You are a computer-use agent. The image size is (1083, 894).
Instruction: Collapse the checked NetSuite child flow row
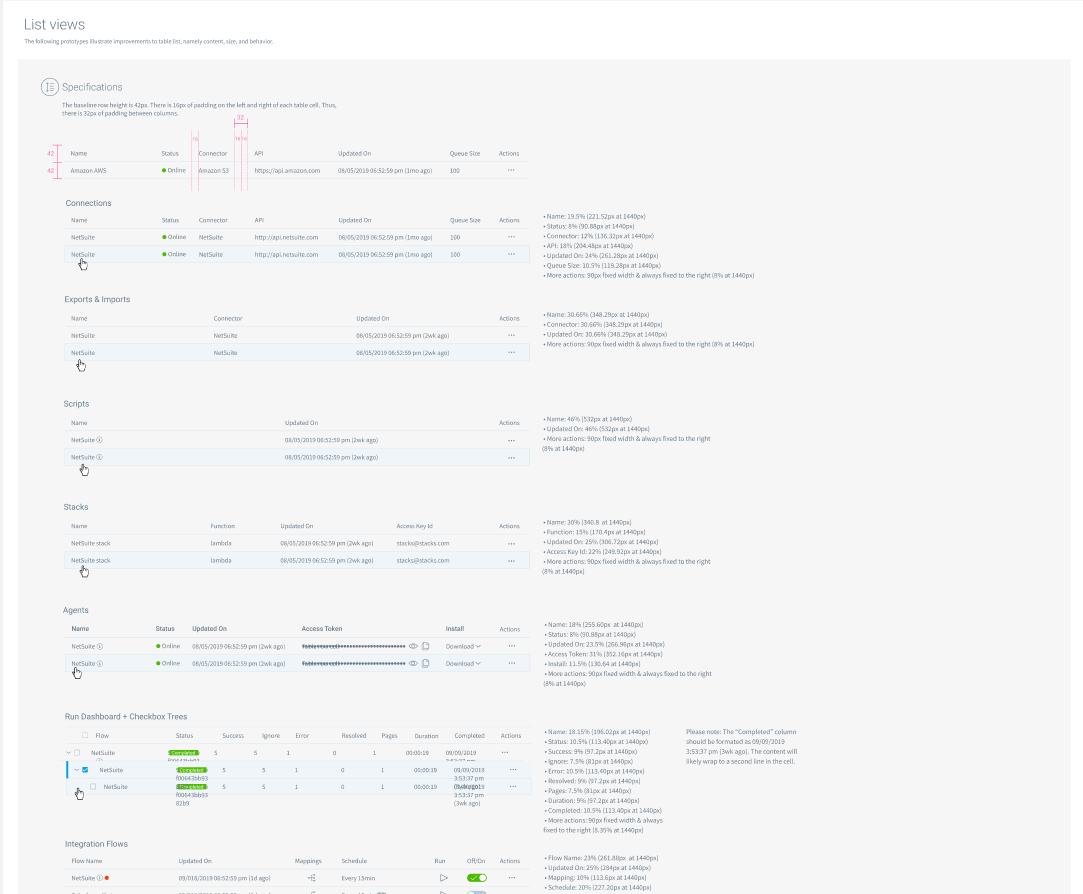tap(76, 770)
